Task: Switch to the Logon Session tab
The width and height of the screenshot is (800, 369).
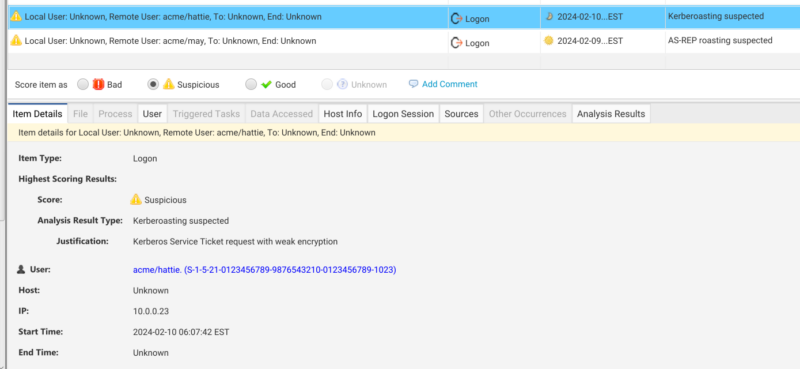Action: [x=403, y=114]
